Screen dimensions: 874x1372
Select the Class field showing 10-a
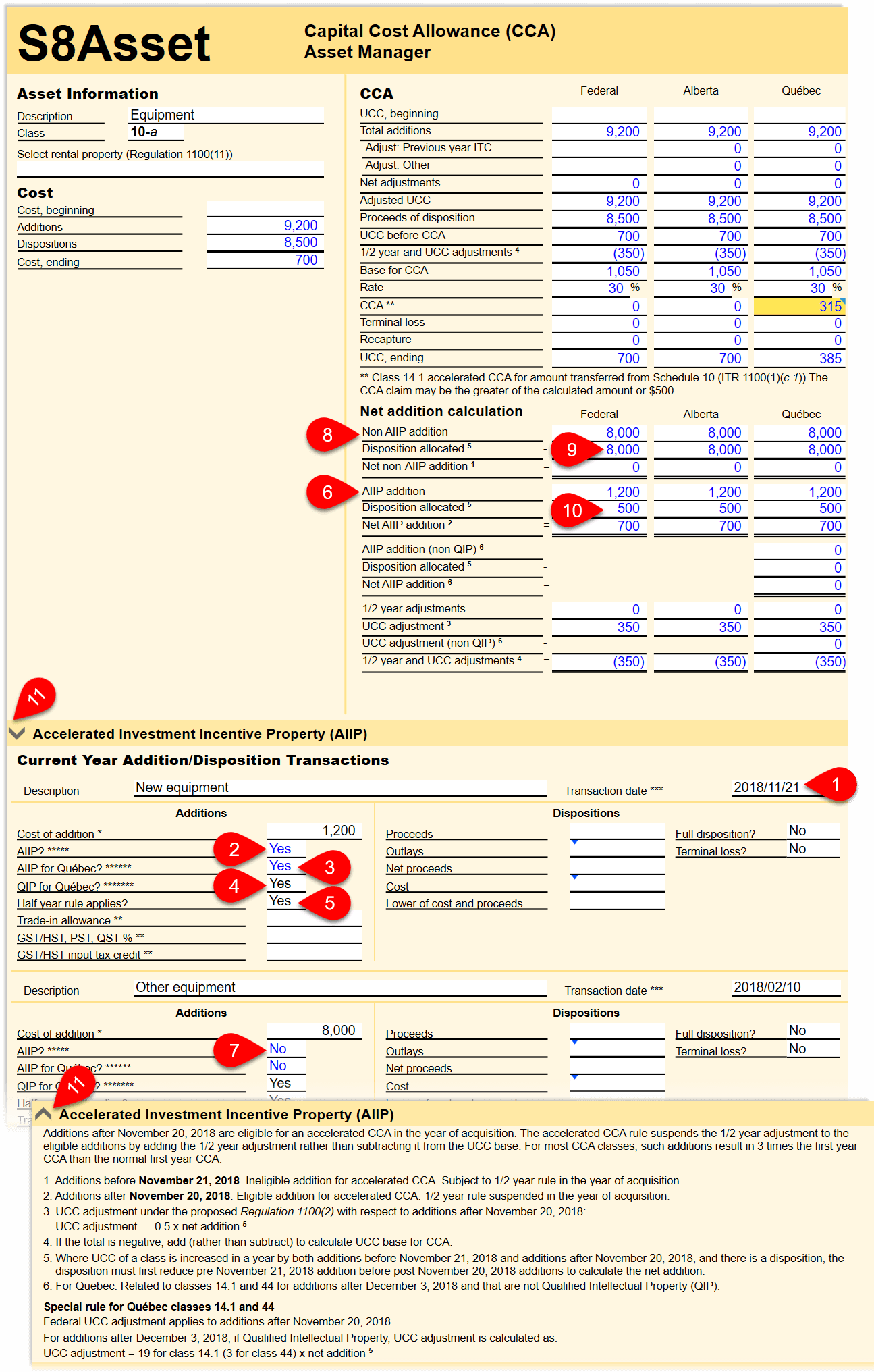tap(156, 132)
